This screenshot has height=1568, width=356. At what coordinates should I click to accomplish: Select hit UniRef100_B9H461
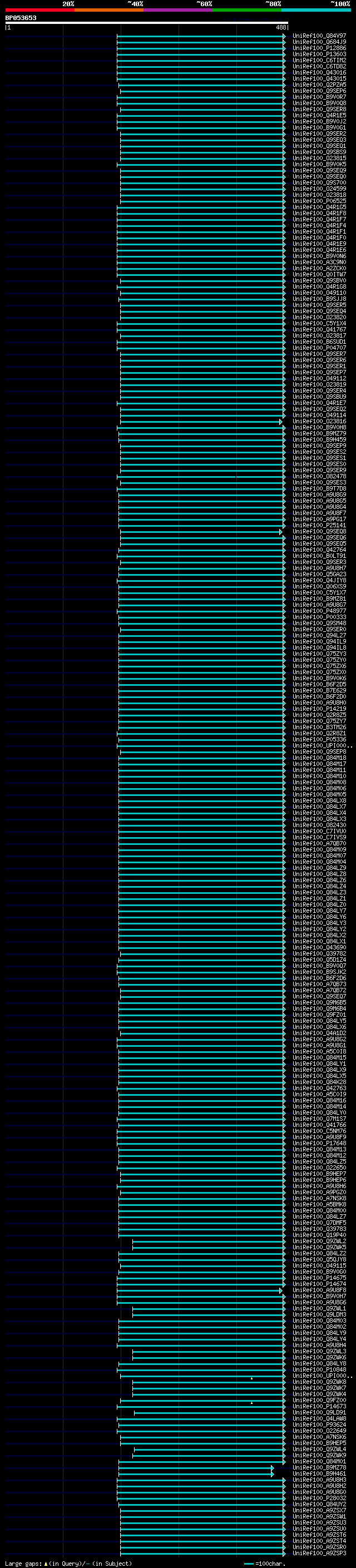pyautogui.click(x=319, y=1473)
